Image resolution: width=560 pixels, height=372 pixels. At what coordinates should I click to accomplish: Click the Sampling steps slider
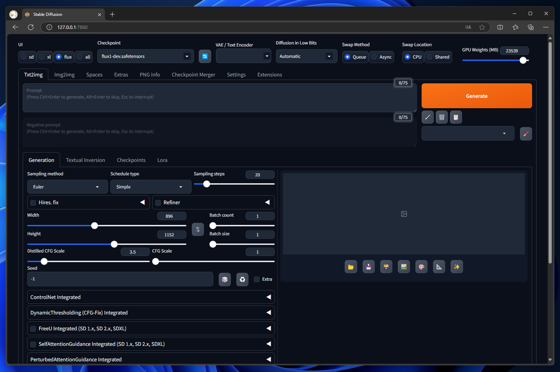[x=234, y=184]
